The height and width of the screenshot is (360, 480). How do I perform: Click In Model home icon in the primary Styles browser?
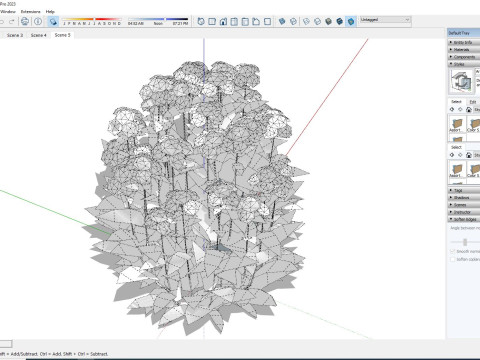469,109
